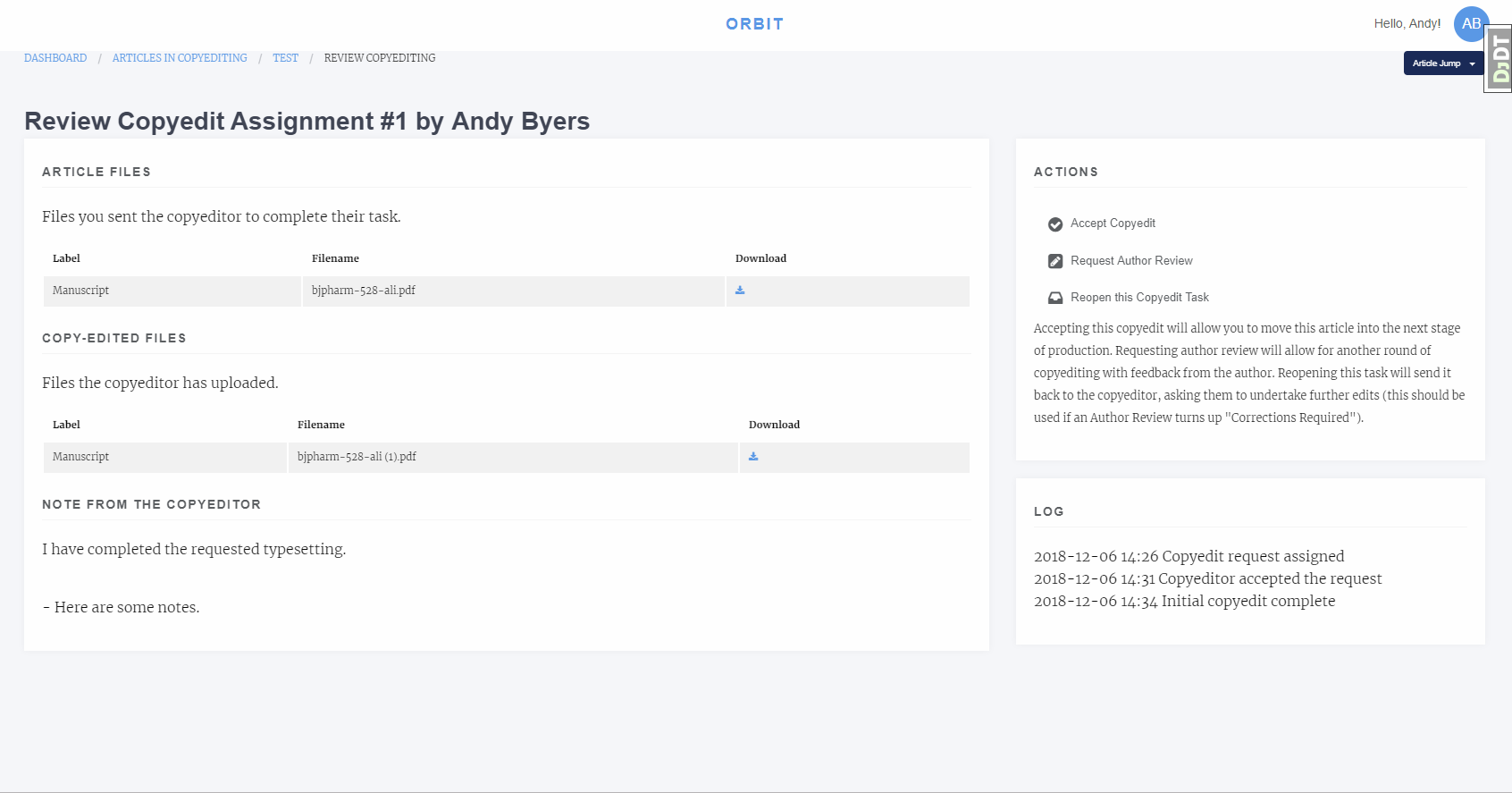The height and width of the screenshot is (793, 1512).
Task: Click the bjpharm-528-ali (1).pdf filename cell
Action: click(x=357, y=457)
